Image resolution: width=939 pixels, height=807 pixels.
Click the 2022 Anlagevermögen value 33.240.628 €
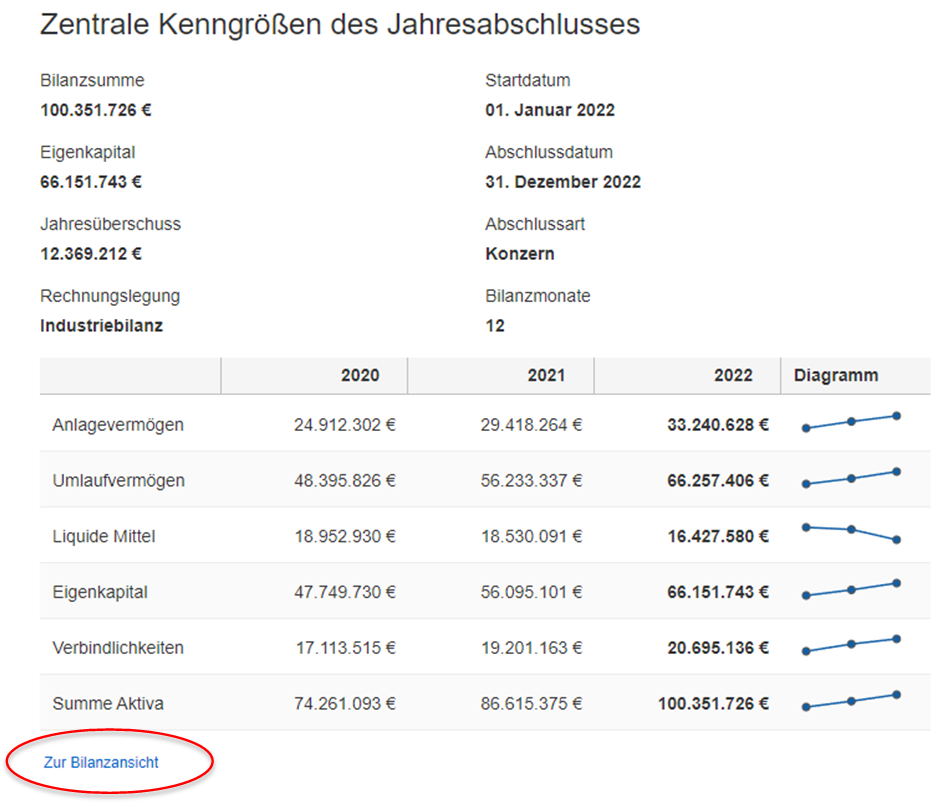718,425
